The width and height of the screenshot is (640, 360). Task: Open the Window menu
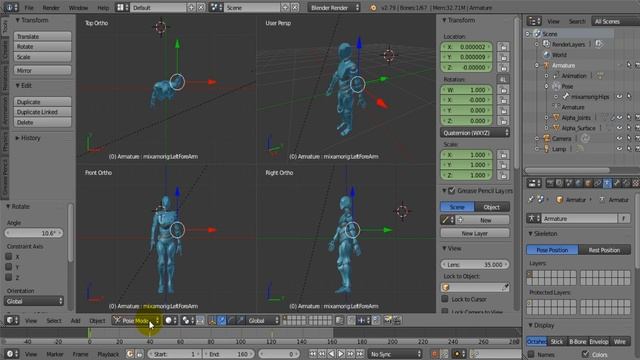tap(78, 7)
